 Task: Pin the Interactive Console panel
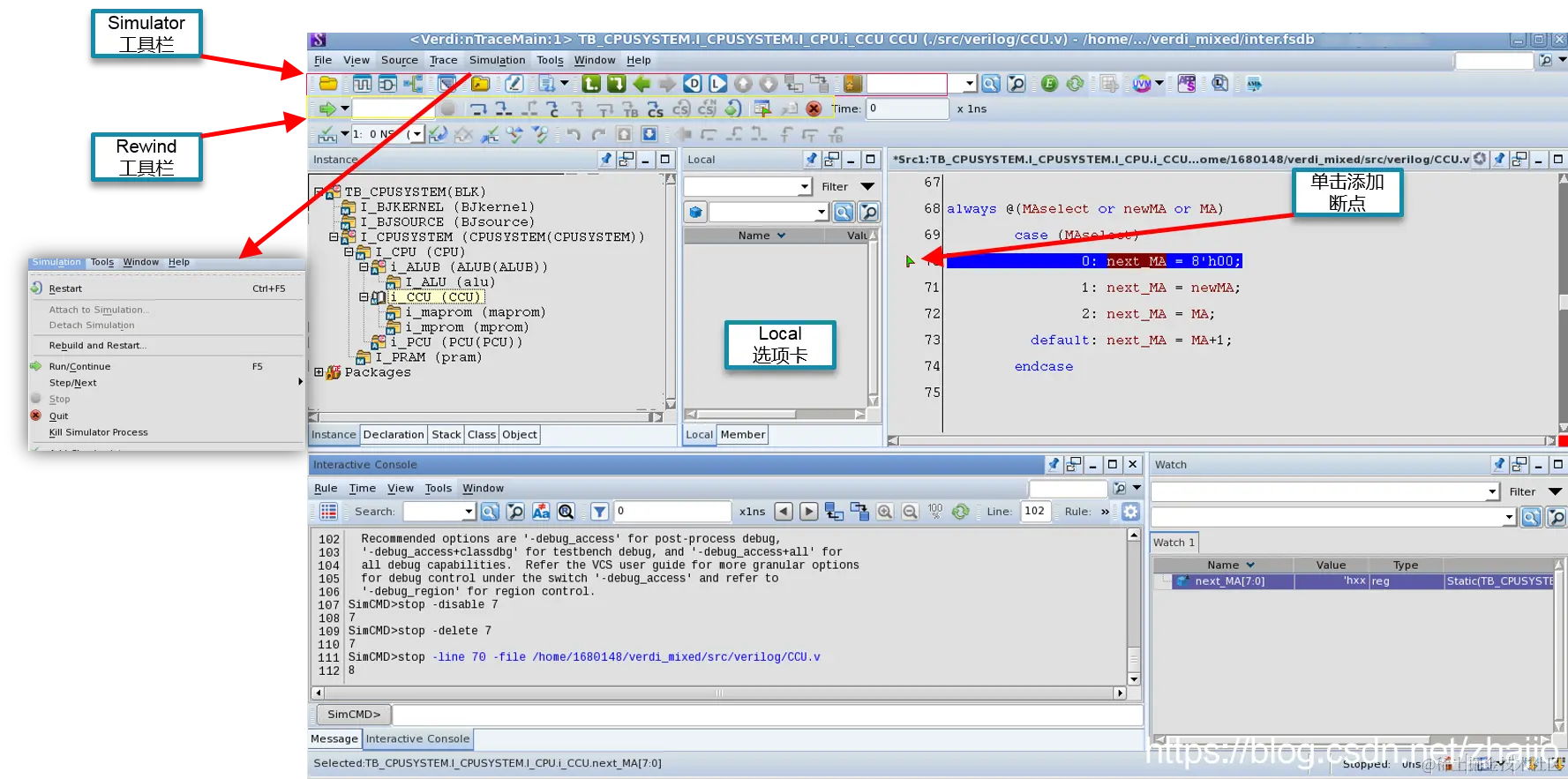[1054, 464]
